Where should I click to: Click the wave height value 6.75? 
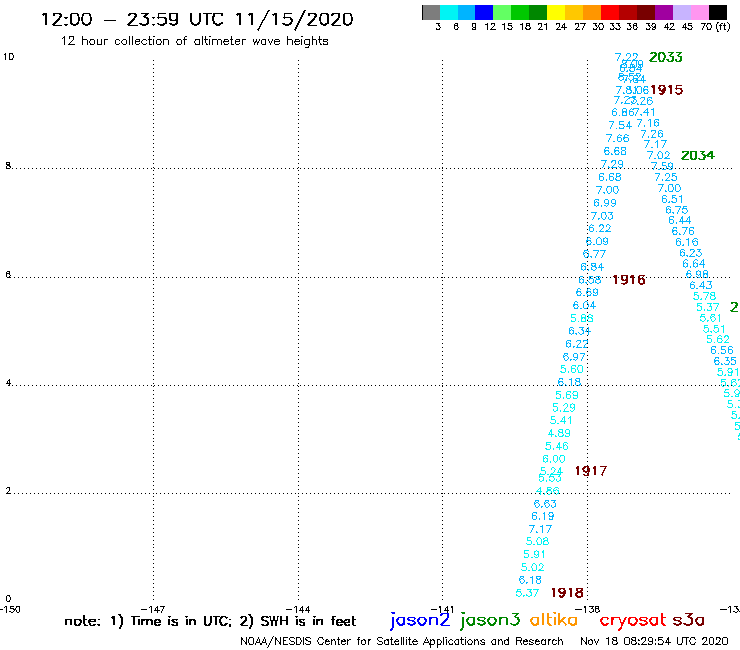(x=676, y=210)
